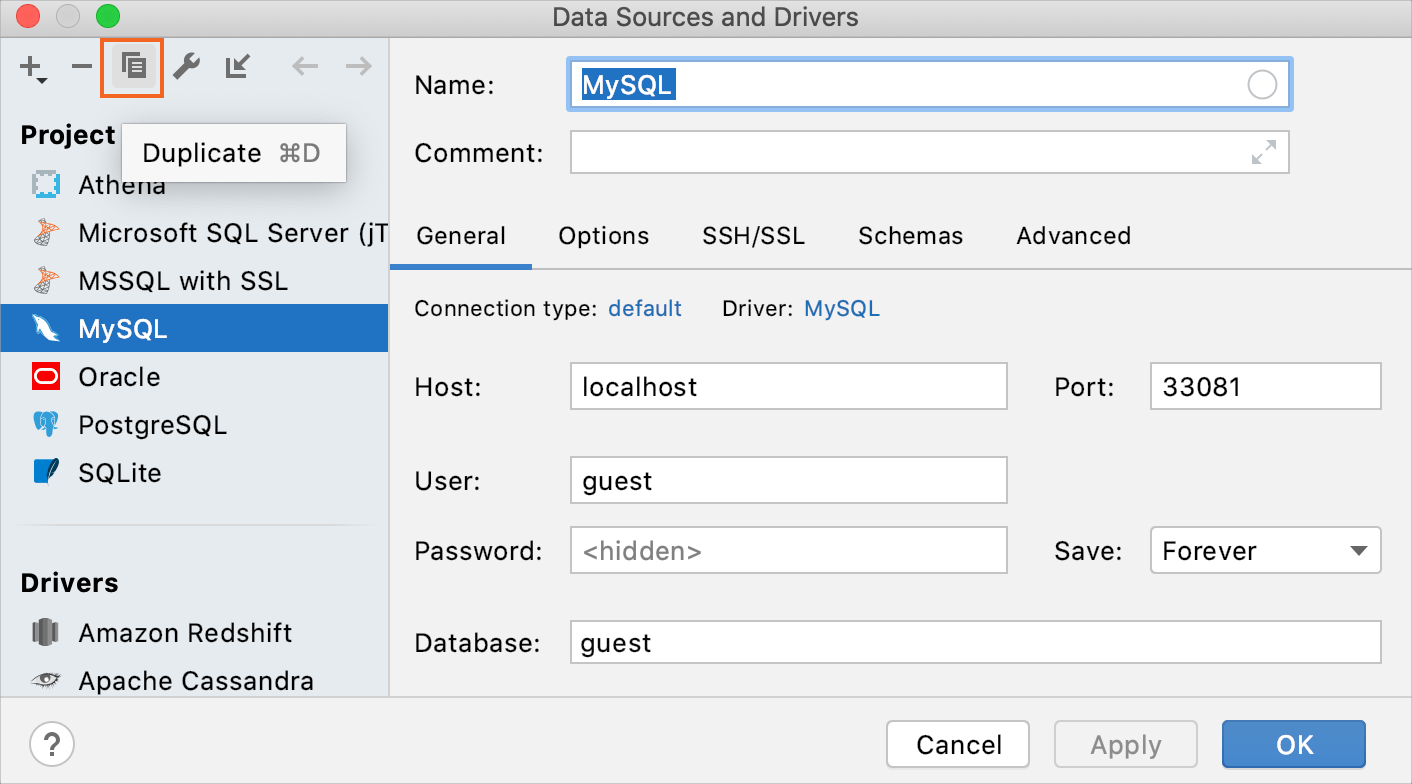Image resolution: width=1412 pixels, height=784 pixels.
Task: Click the default connection type link
Action: tap(644, 308)
